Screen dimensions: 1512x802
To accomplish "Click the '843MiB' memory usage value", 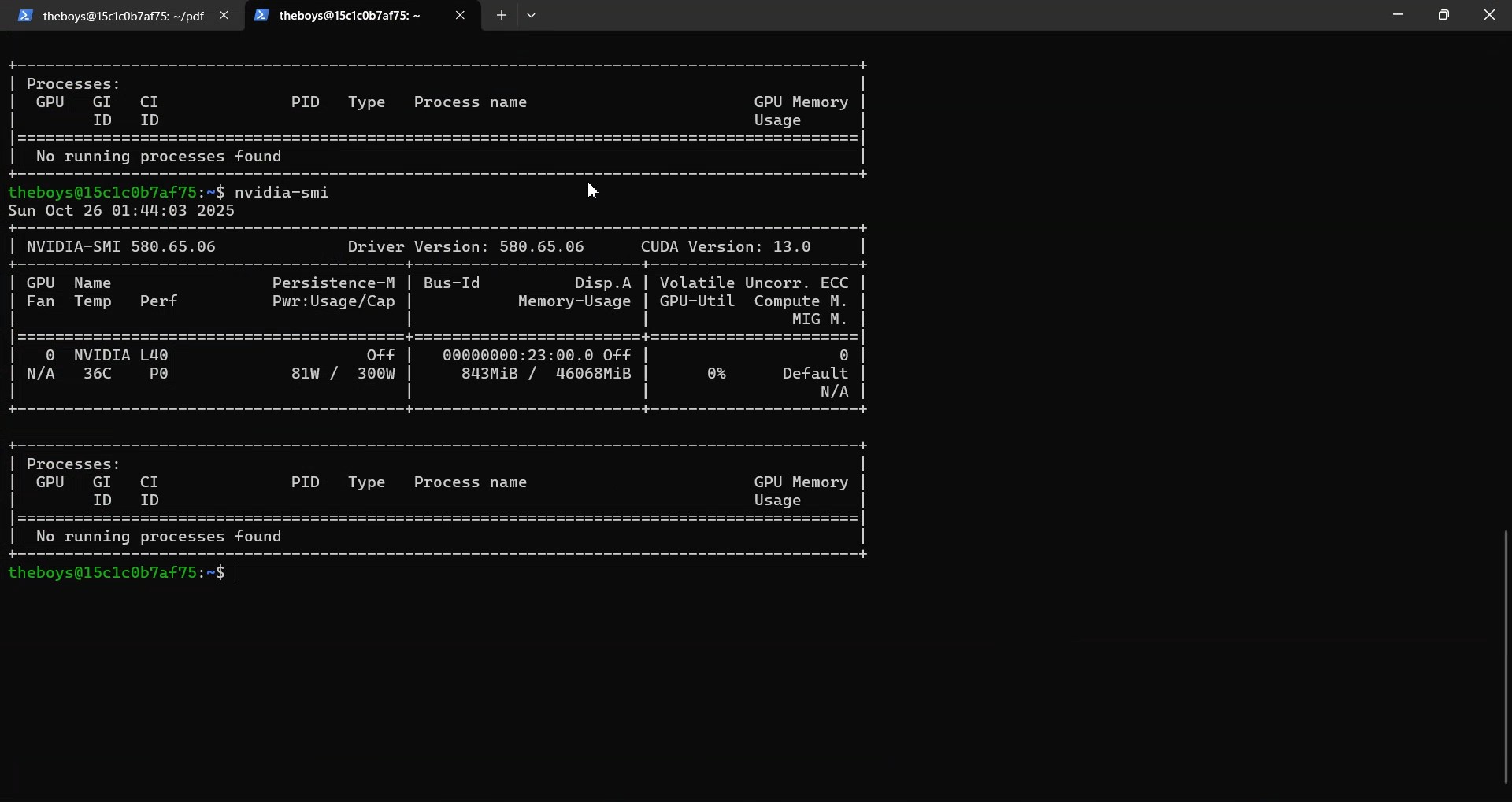I will 490,374.
